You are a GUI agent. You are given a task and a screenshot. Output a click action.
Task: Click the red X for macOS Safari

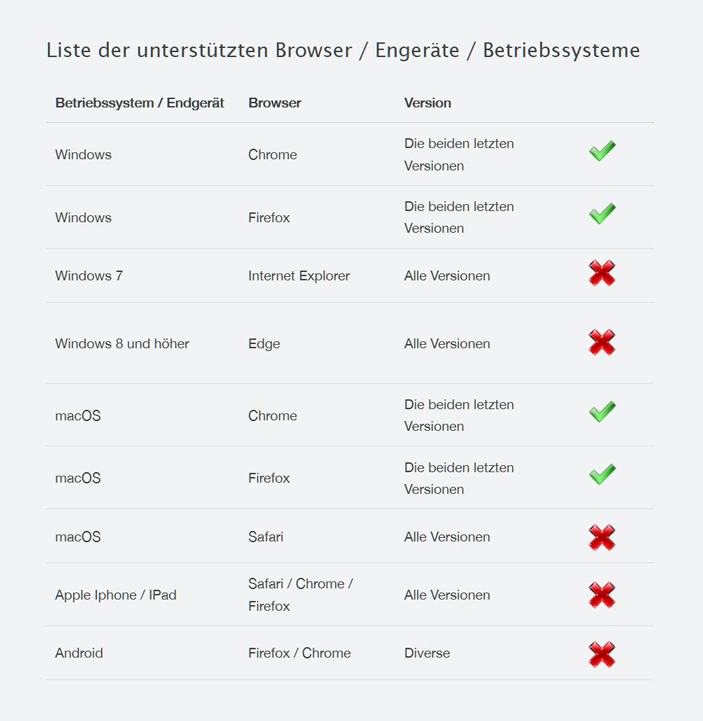[x=602, y=537]
